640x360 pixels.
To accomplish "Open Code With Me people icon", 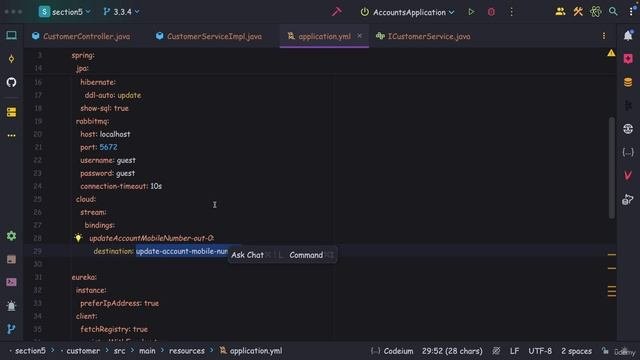I will click(x=560, y=12).
